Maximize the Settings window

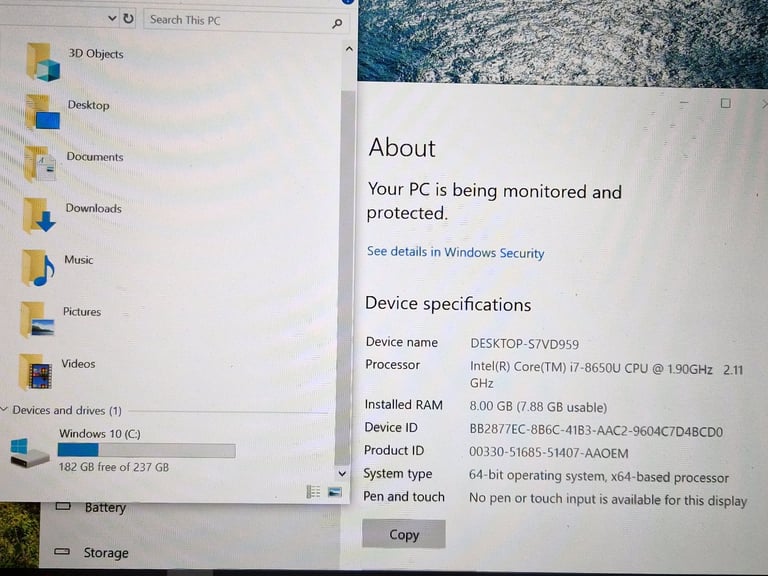point(725,103)
